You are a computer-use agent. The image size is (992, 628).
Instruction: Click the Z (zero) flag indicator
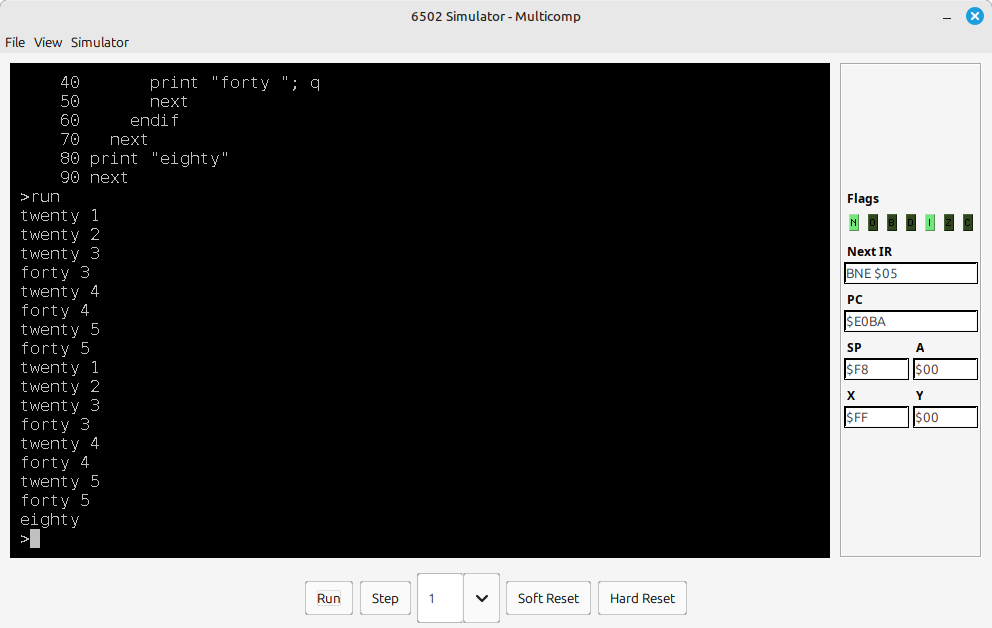pyautogui.click(x=949, y=223)
